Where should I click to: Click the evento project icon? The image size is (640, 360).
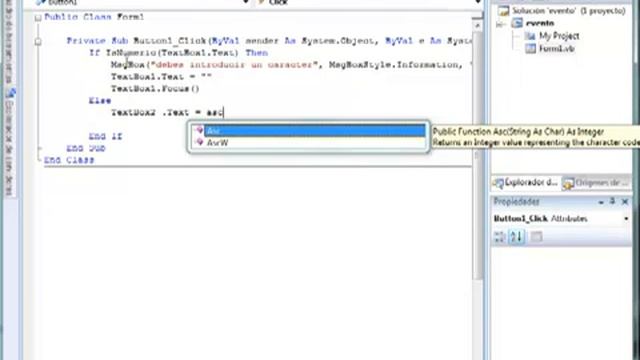click(517, 23)
